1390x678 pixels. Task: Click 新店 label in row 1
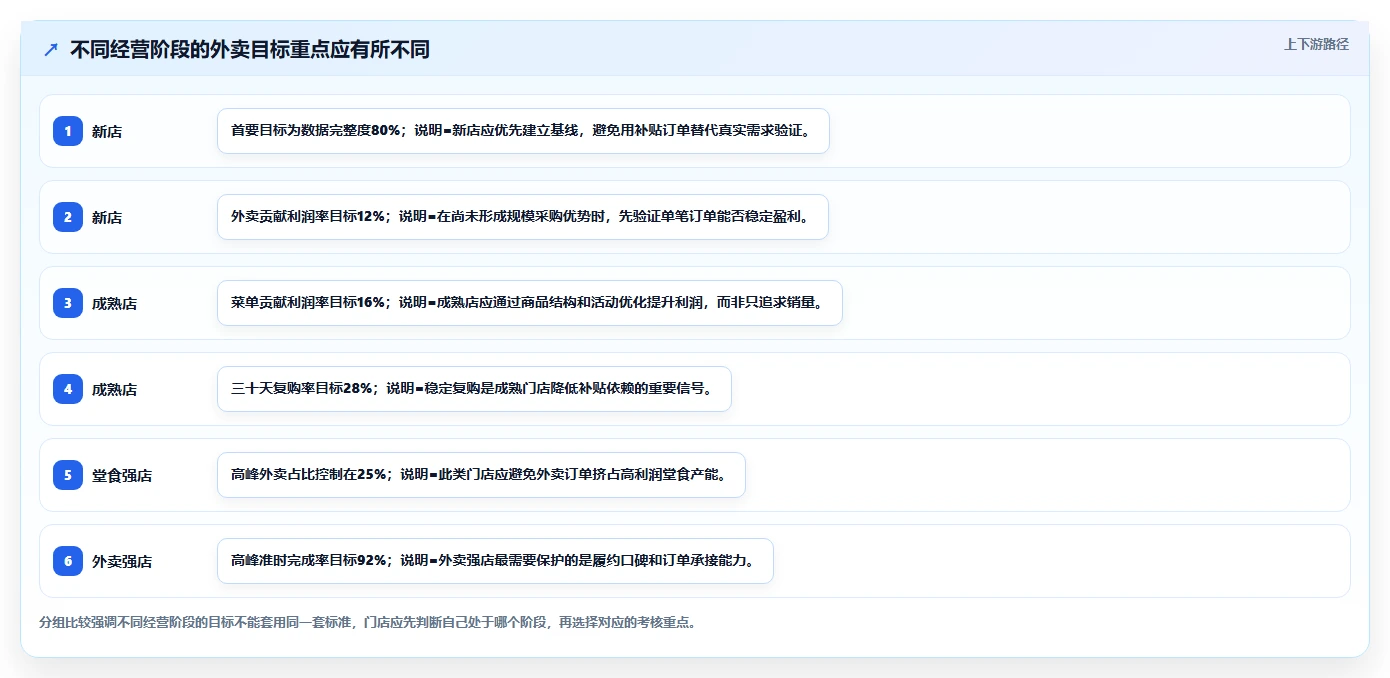pos(107,131)
